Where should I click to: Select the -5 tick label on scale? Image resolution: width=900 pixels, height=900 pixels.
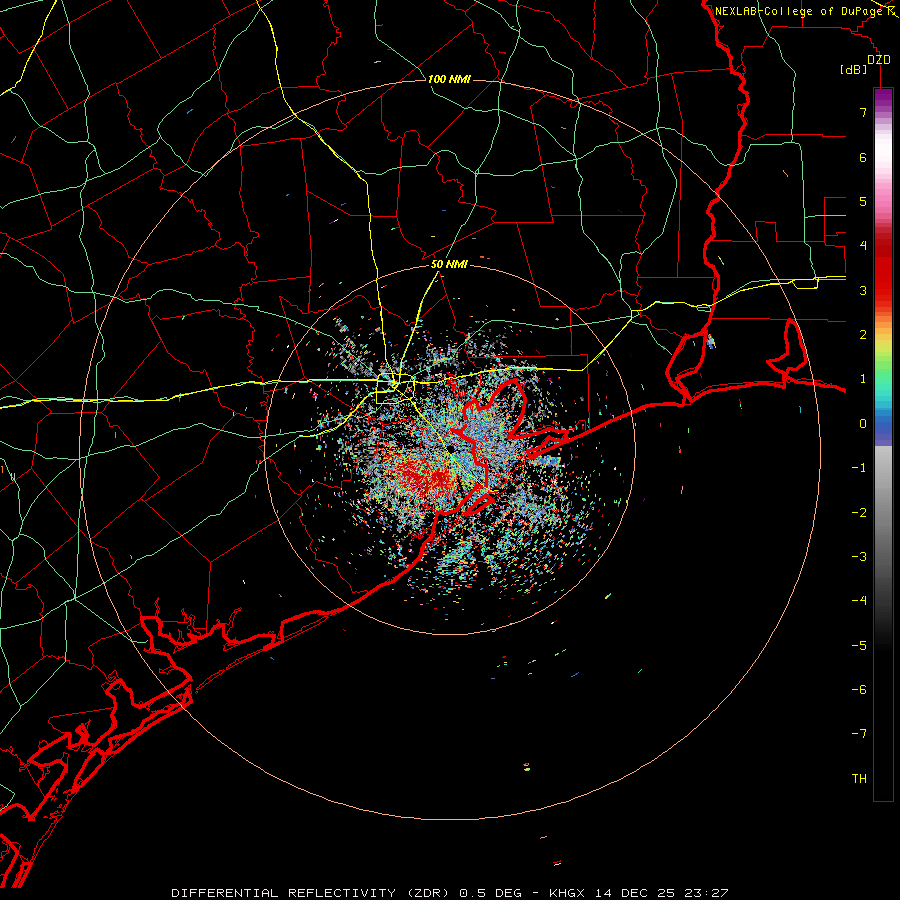coord(859,646)
